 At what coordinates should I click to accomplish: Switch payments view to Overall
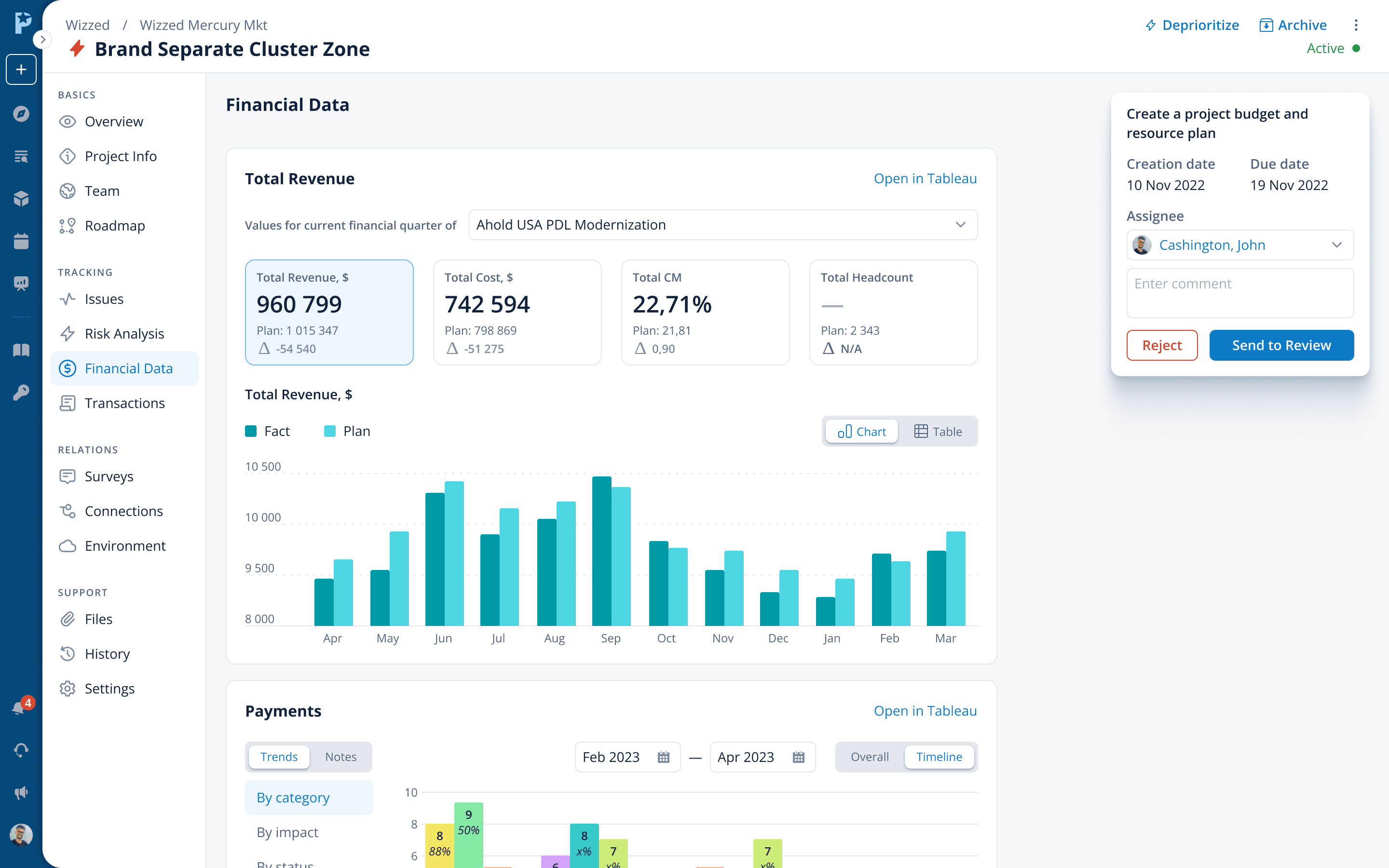pos(869,757)
